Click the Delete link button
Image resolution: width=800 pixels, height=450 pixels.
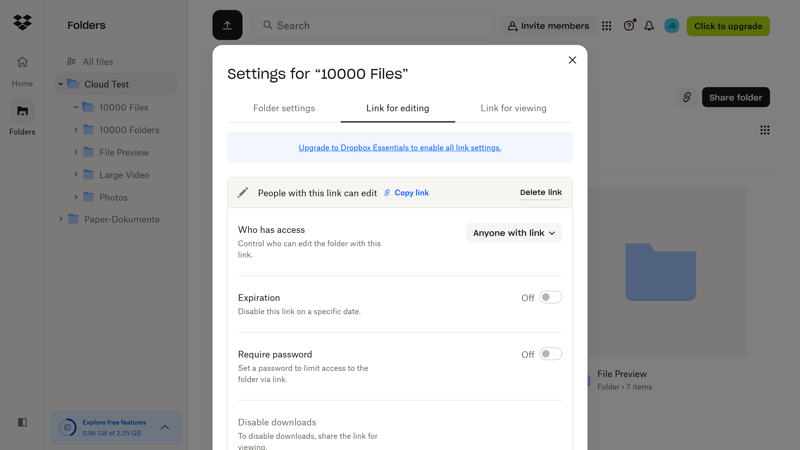coord(541,192)
